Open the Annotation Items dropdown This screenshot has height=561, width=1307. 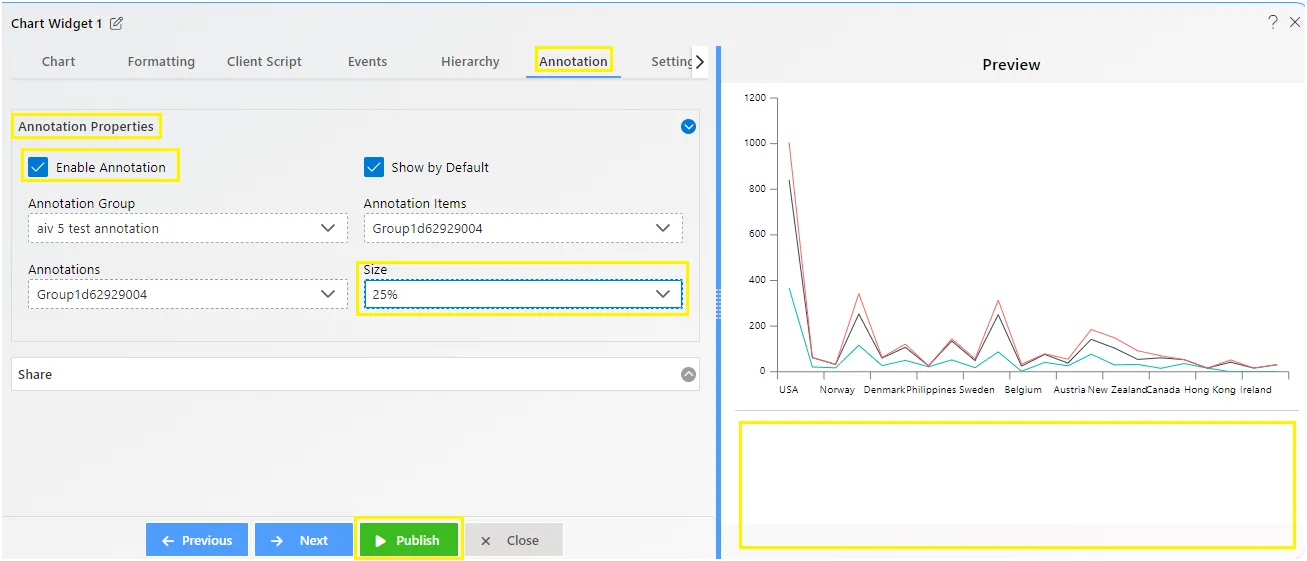pyautogui.click(x=523, y=228)
